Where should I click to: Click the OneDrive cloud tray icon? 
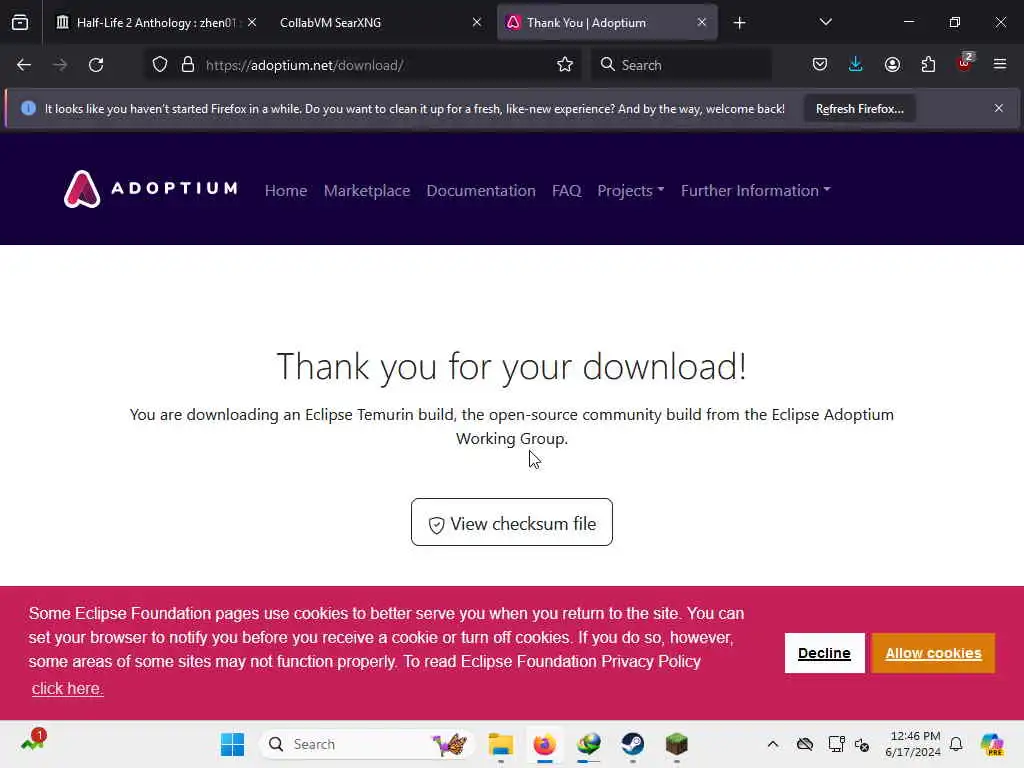pyautogui.click(x=805, y=744)
